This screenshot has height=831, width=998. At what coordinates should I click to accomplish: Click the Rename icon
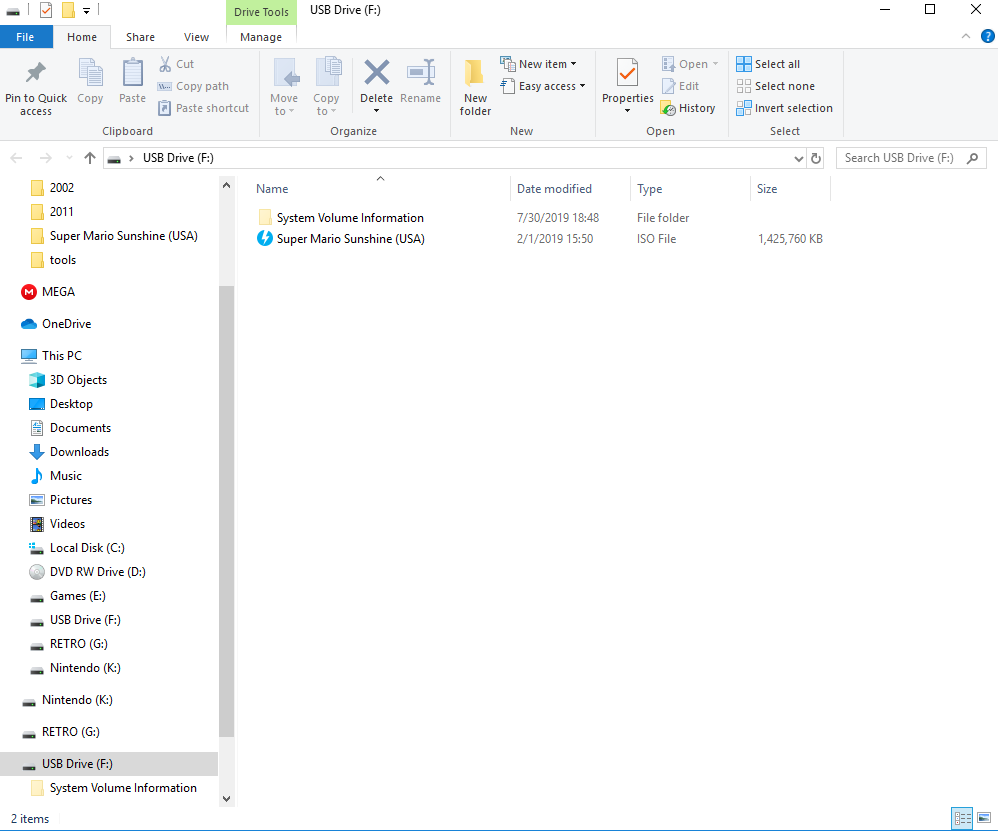point(421,72)
